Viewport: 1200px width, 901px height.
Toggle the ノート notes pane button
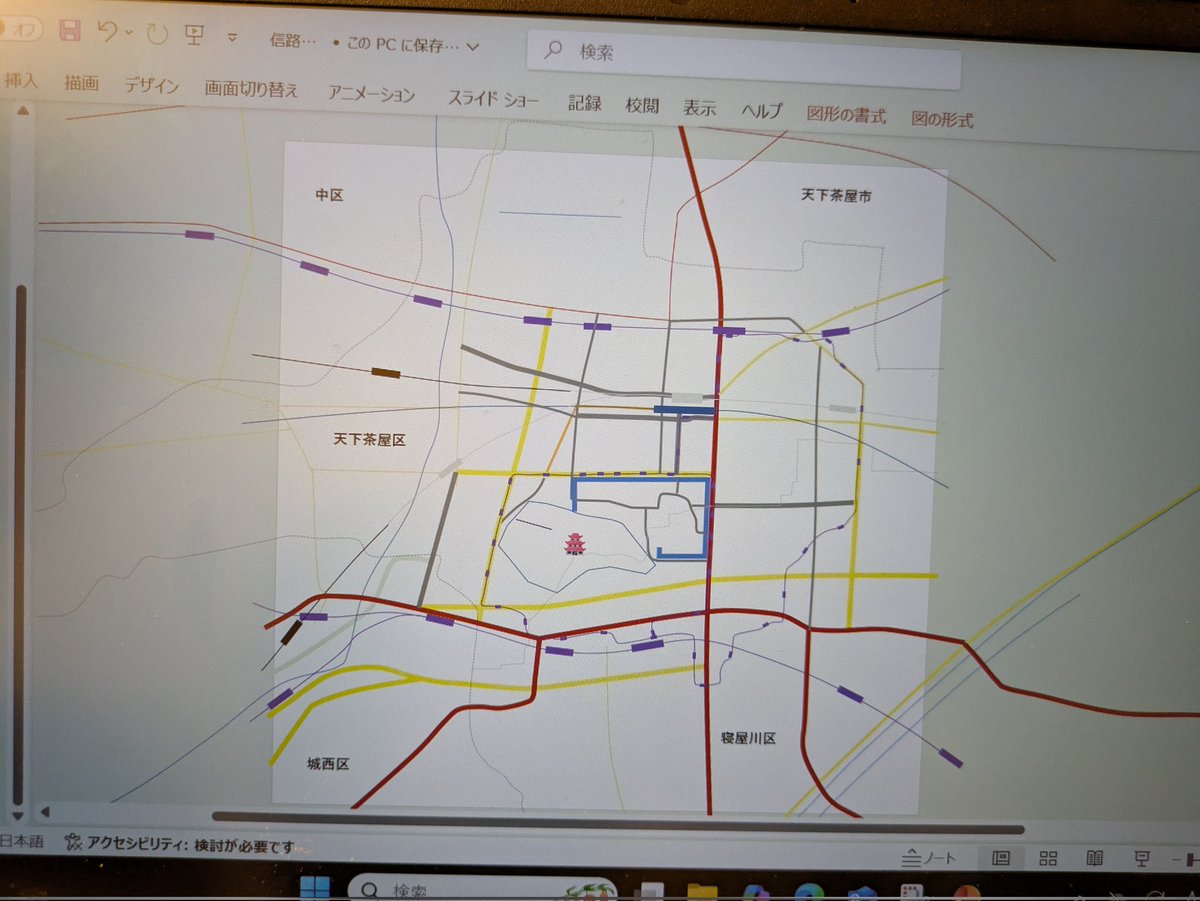click(929, 858)
